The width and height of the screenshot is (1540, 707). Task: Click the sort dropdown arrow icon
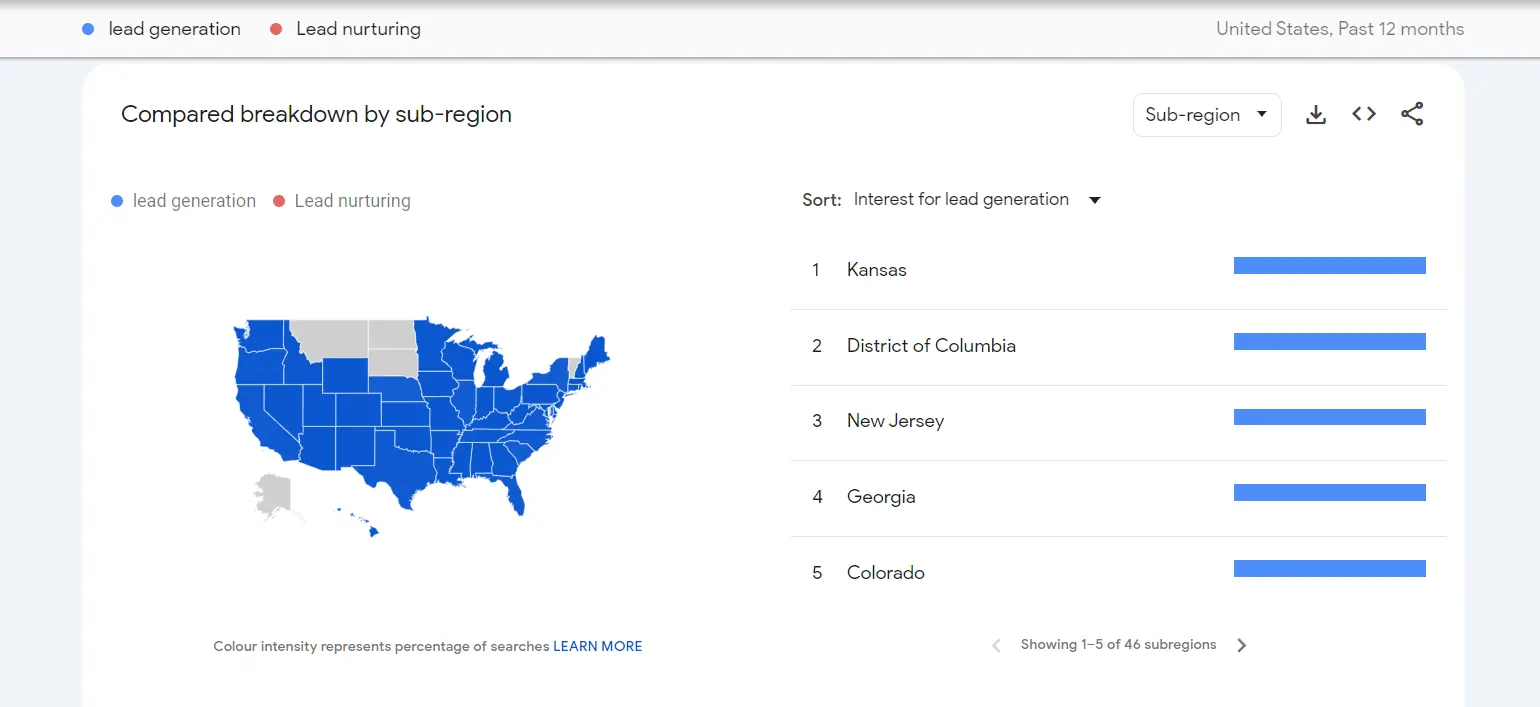pyautogui.click(x=1095, y=200)
